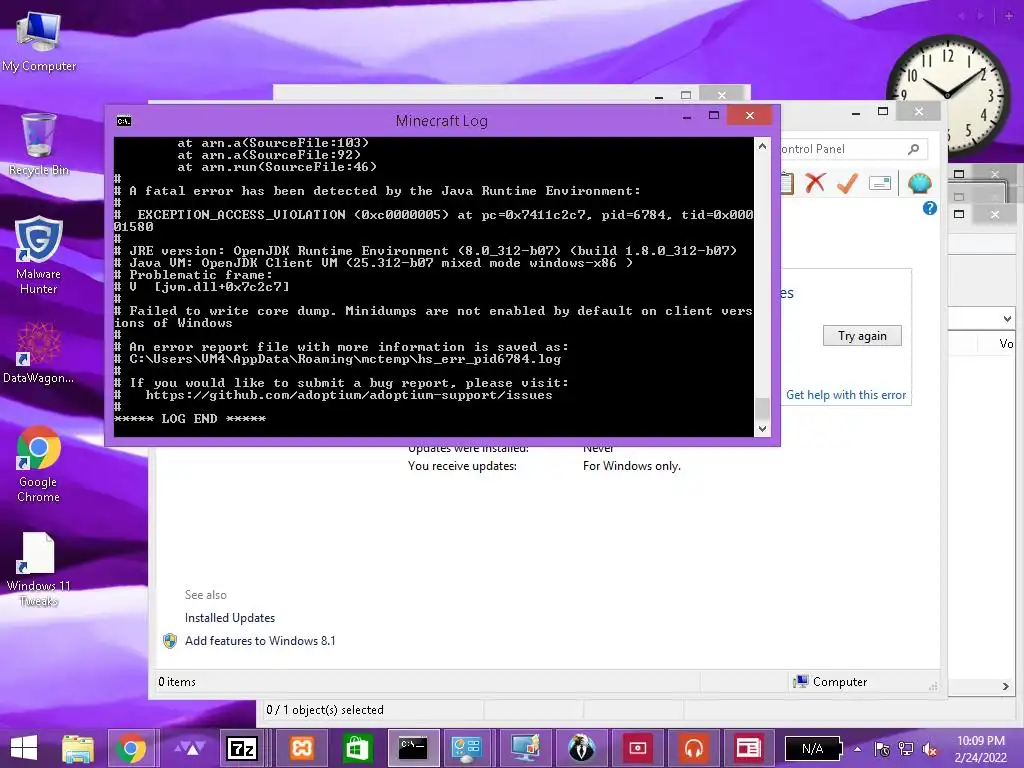This screenshot has height=768, width=1024.
Task: Open the red news-layout taskbar app
Action: tap(748, 748)
